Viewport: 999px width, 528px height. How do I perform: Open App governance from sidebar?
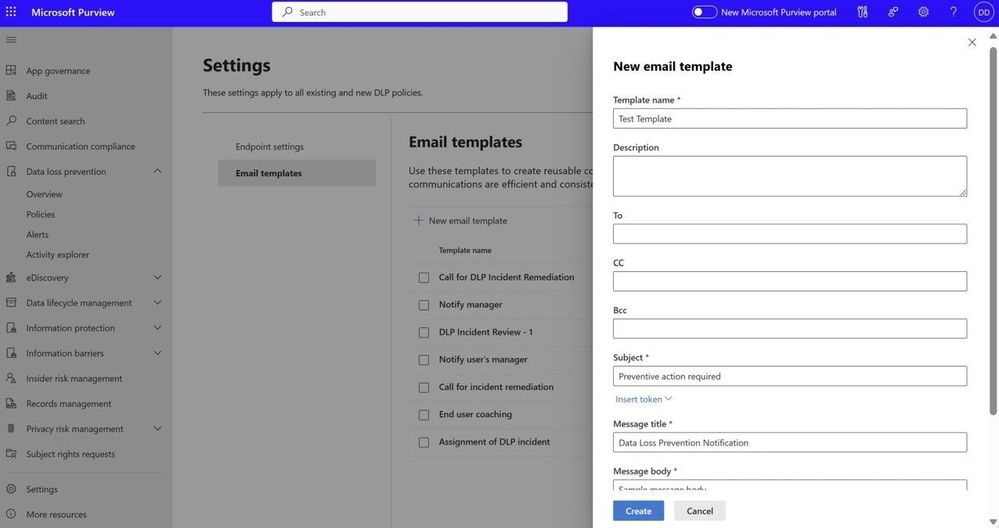click(x=58, y=71)
